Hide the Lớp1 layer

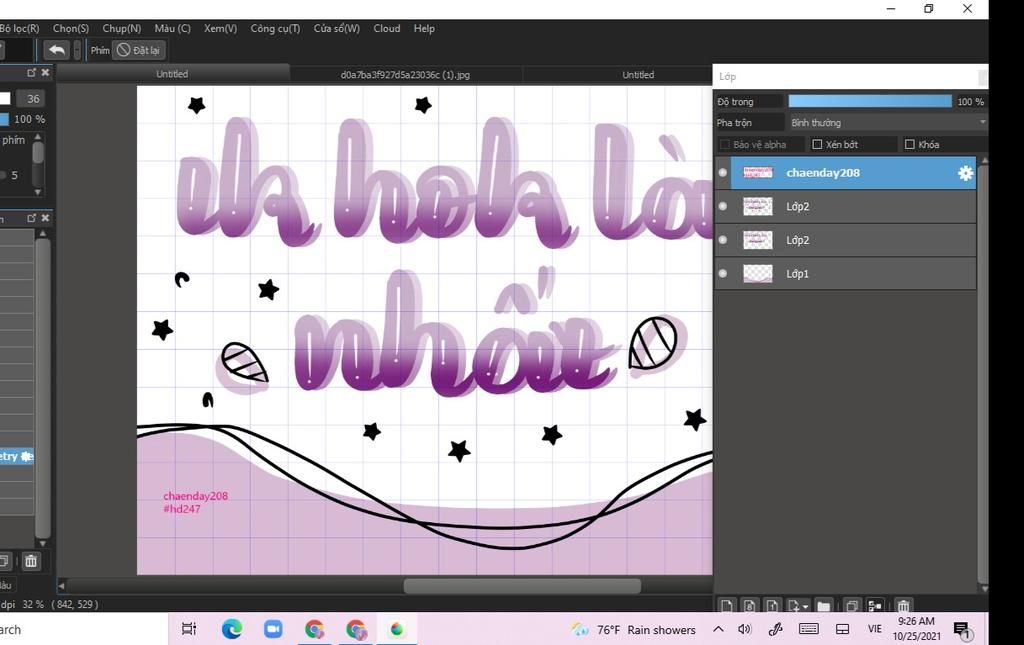pos(722,274)
